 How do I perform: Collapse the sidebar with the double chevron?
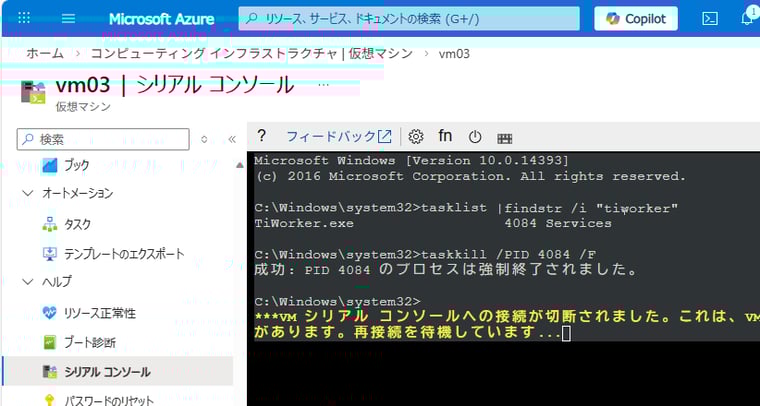pos(232,140)
